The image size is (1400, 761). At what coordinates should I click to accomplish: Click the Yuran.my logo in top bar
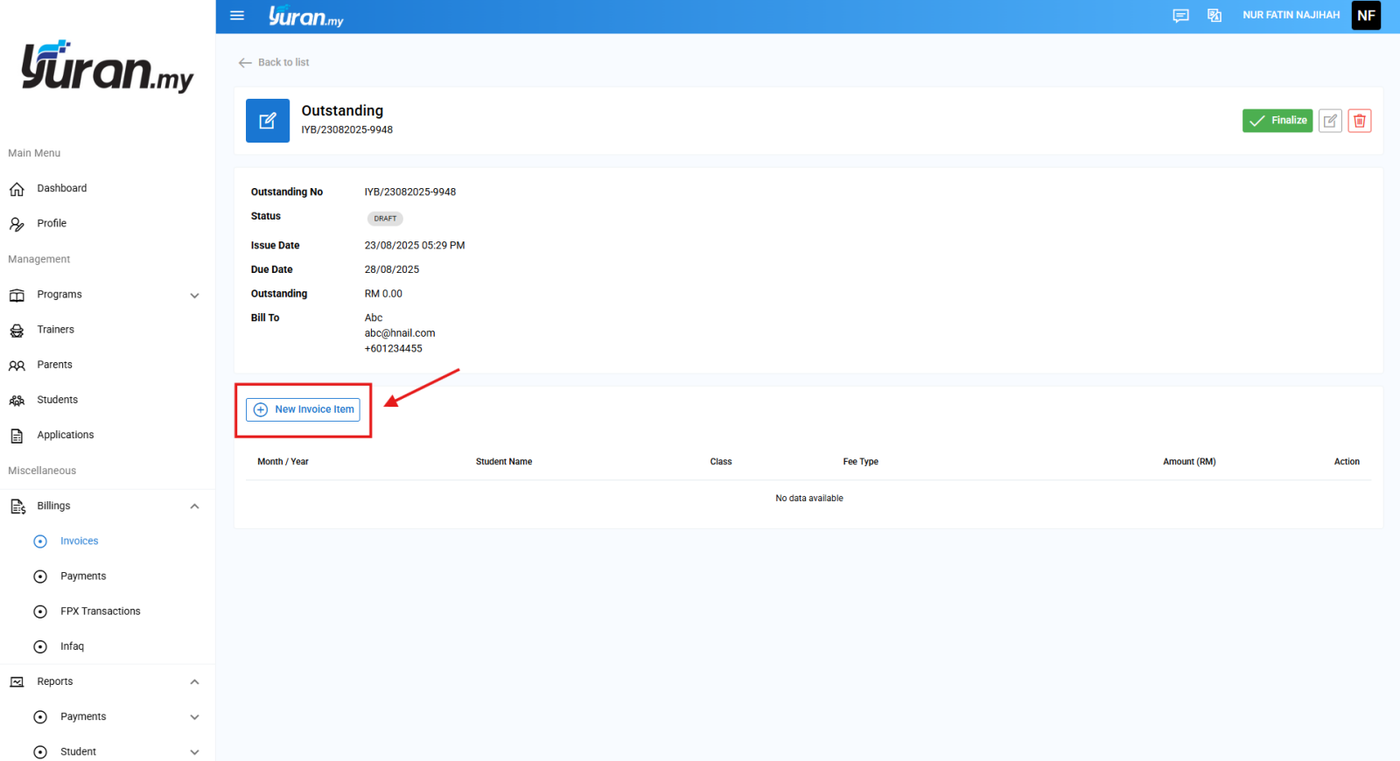click(x=306, y=16)
